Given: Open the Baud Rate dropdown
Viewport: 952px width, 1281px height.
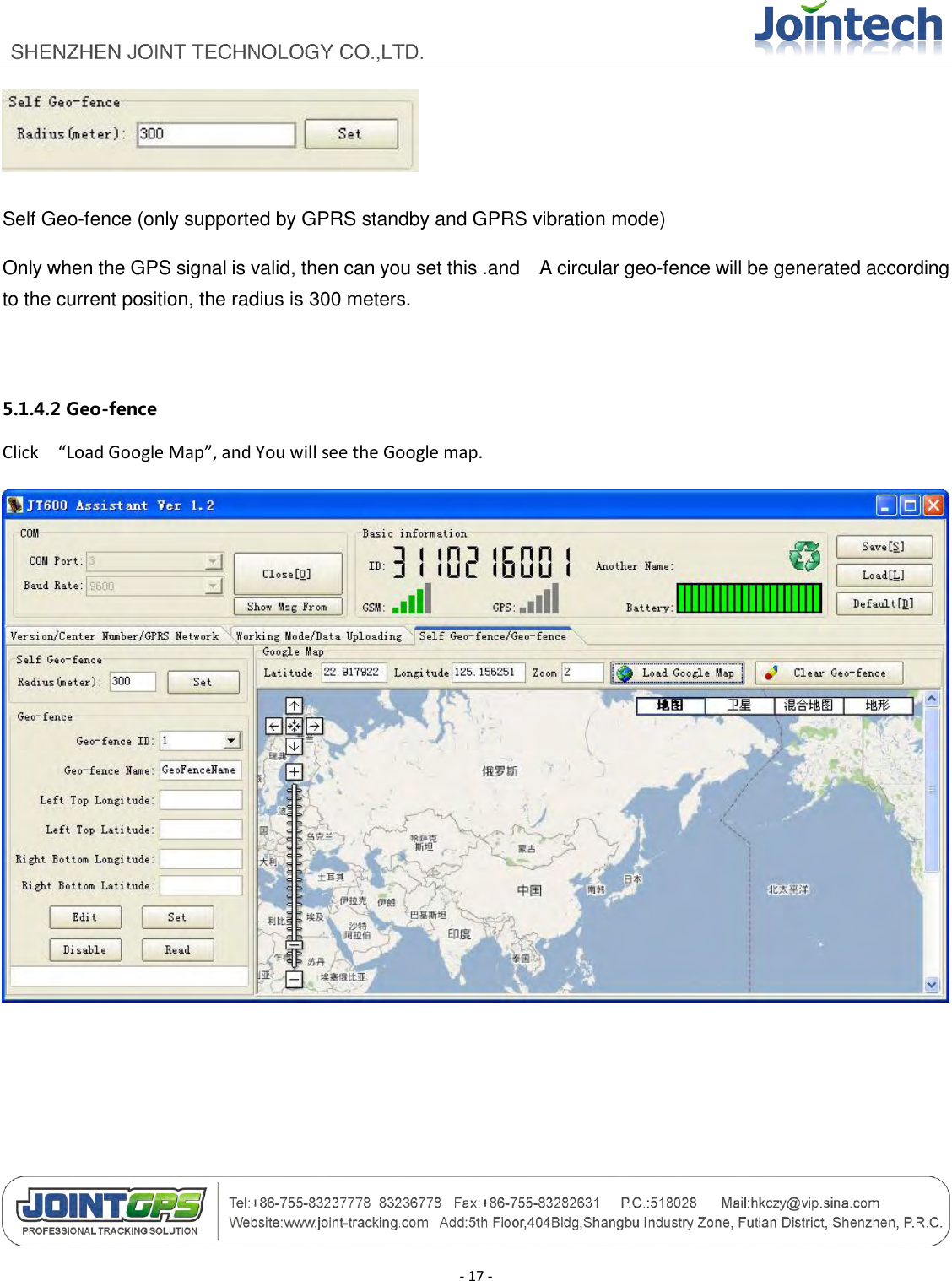Looking at the screenshot, I should 213,586.
